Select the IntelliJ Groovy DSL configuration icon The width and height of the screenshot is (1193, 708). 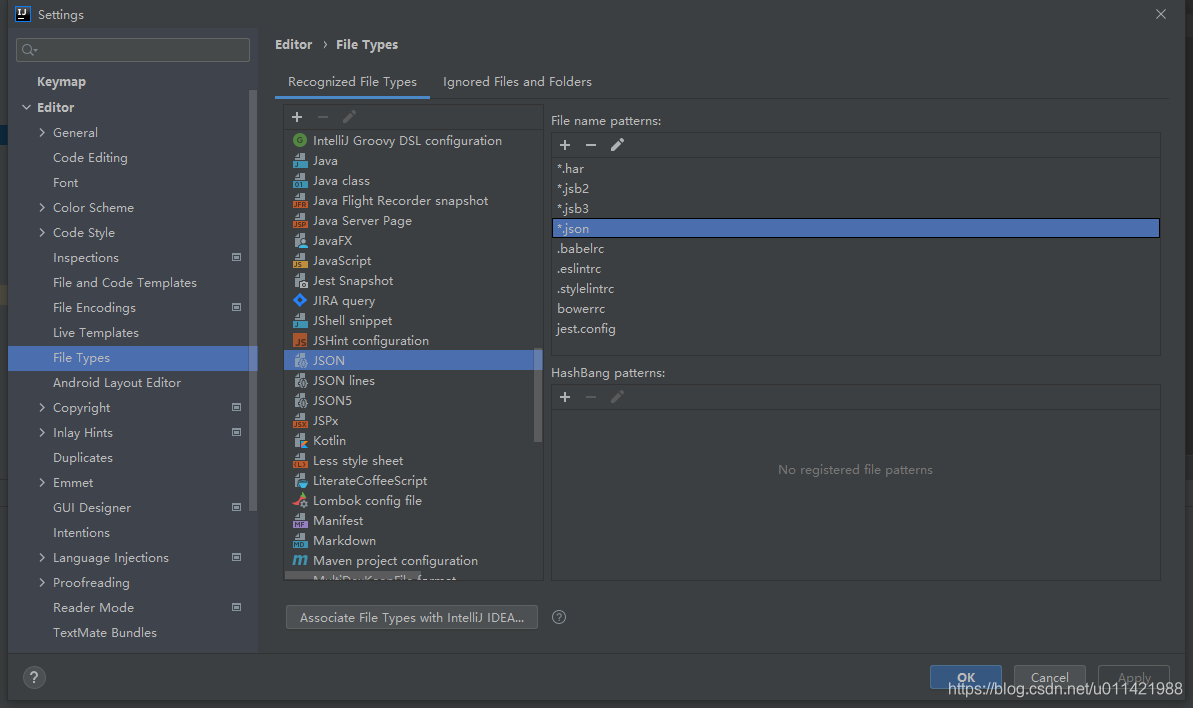pyautogui.click(x=300, y=140)
